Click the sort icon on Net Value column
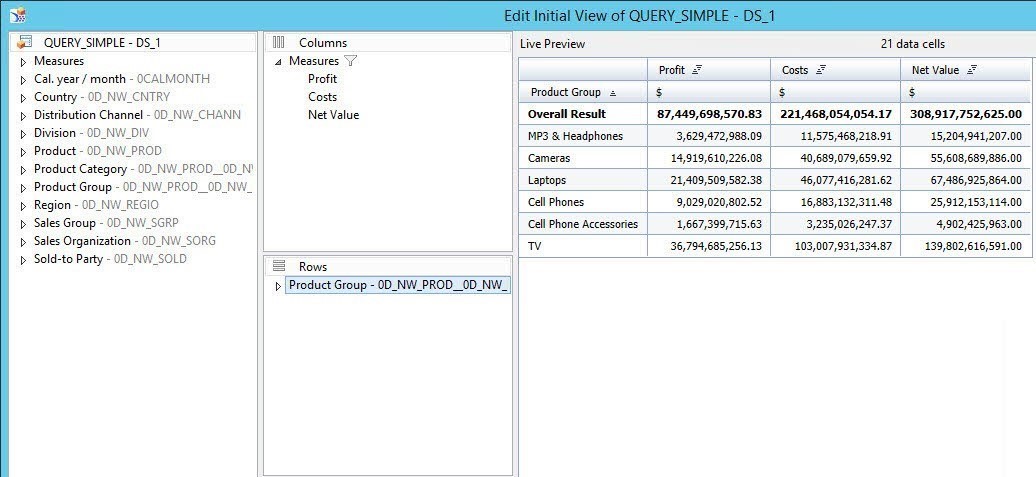The width and height of the screenshot is (1036, 477). coord(972,70)
